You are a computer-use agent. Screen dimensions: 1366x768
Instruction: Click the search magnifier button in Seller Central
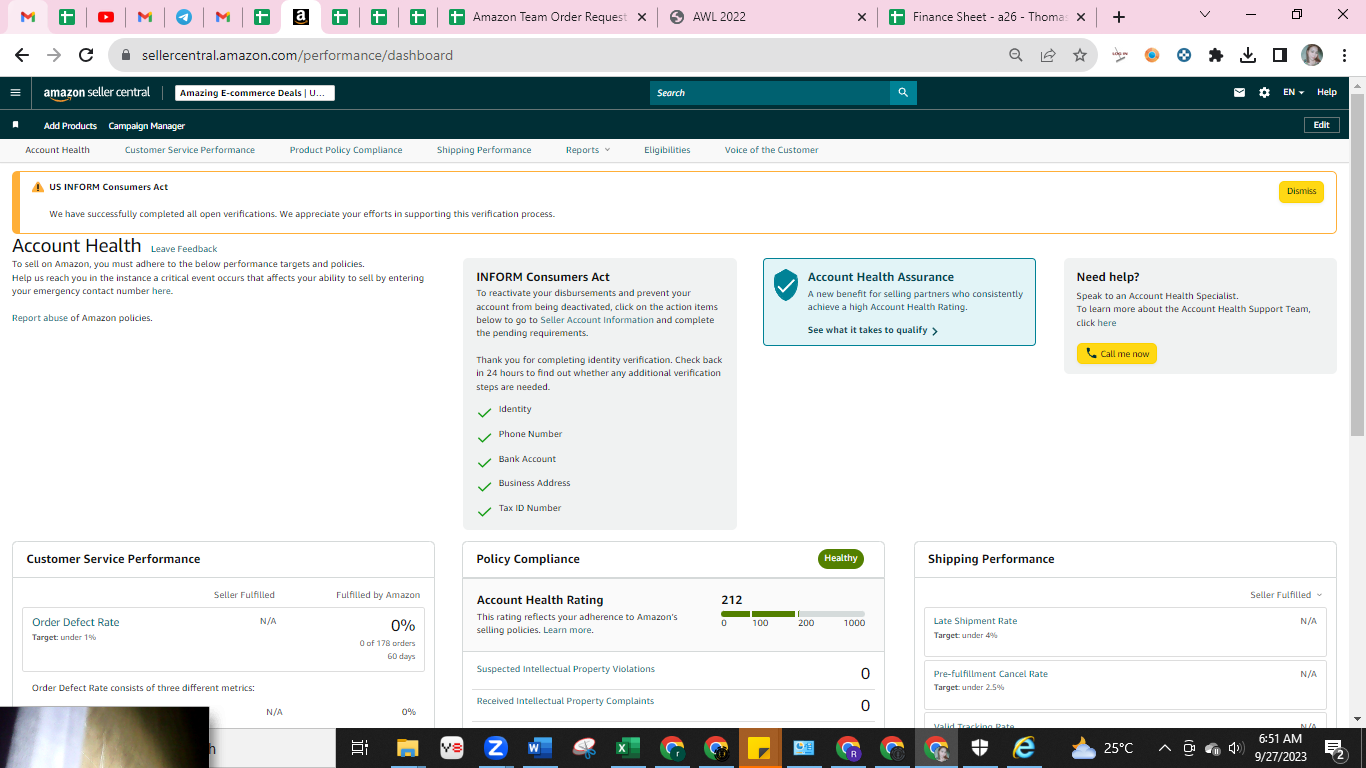[x=903, y=93]
